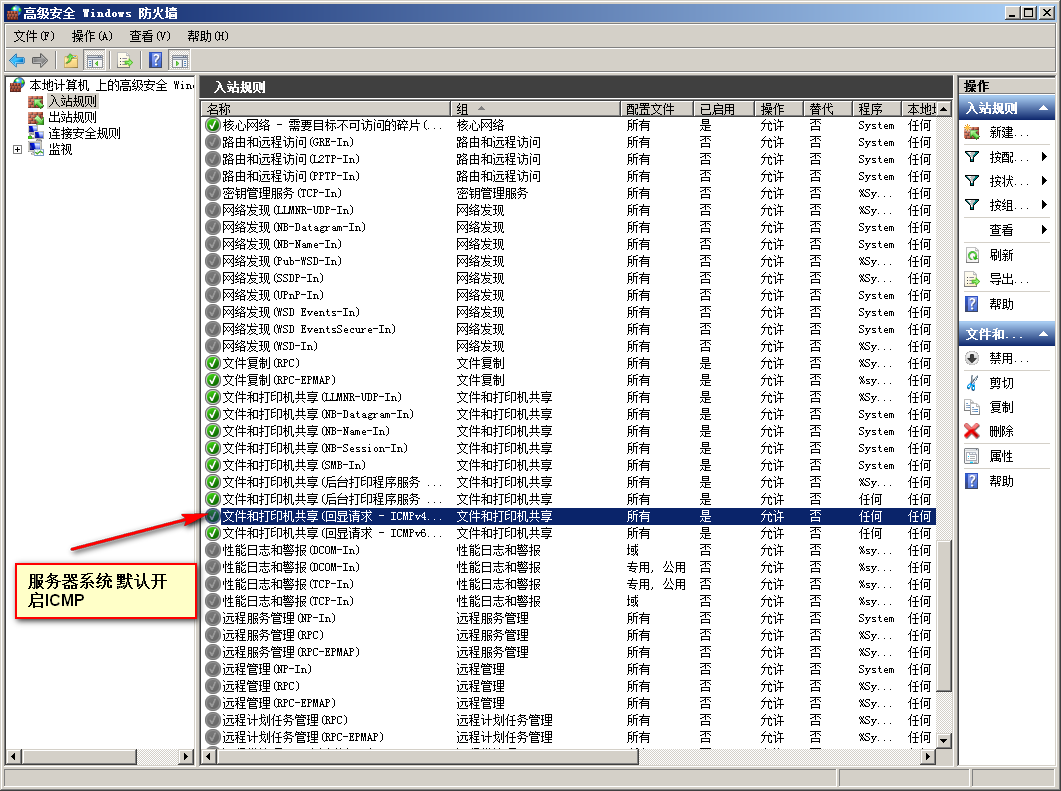Open the 查看 submenu in actions pane
This screenshot has height=791, width=1061.
[1001, 230]
